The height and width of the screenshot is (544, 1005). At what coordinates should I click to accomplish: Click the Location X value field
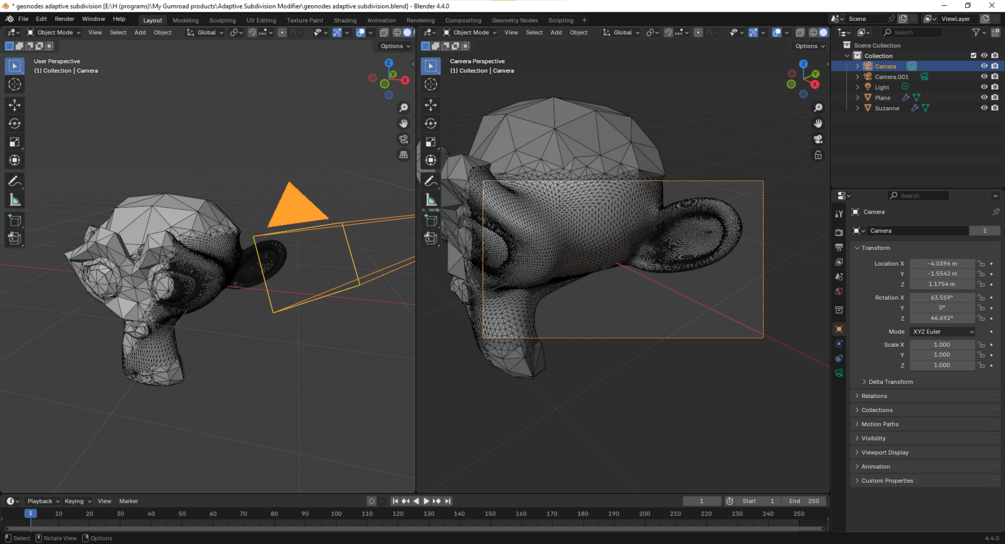[942, 263]
